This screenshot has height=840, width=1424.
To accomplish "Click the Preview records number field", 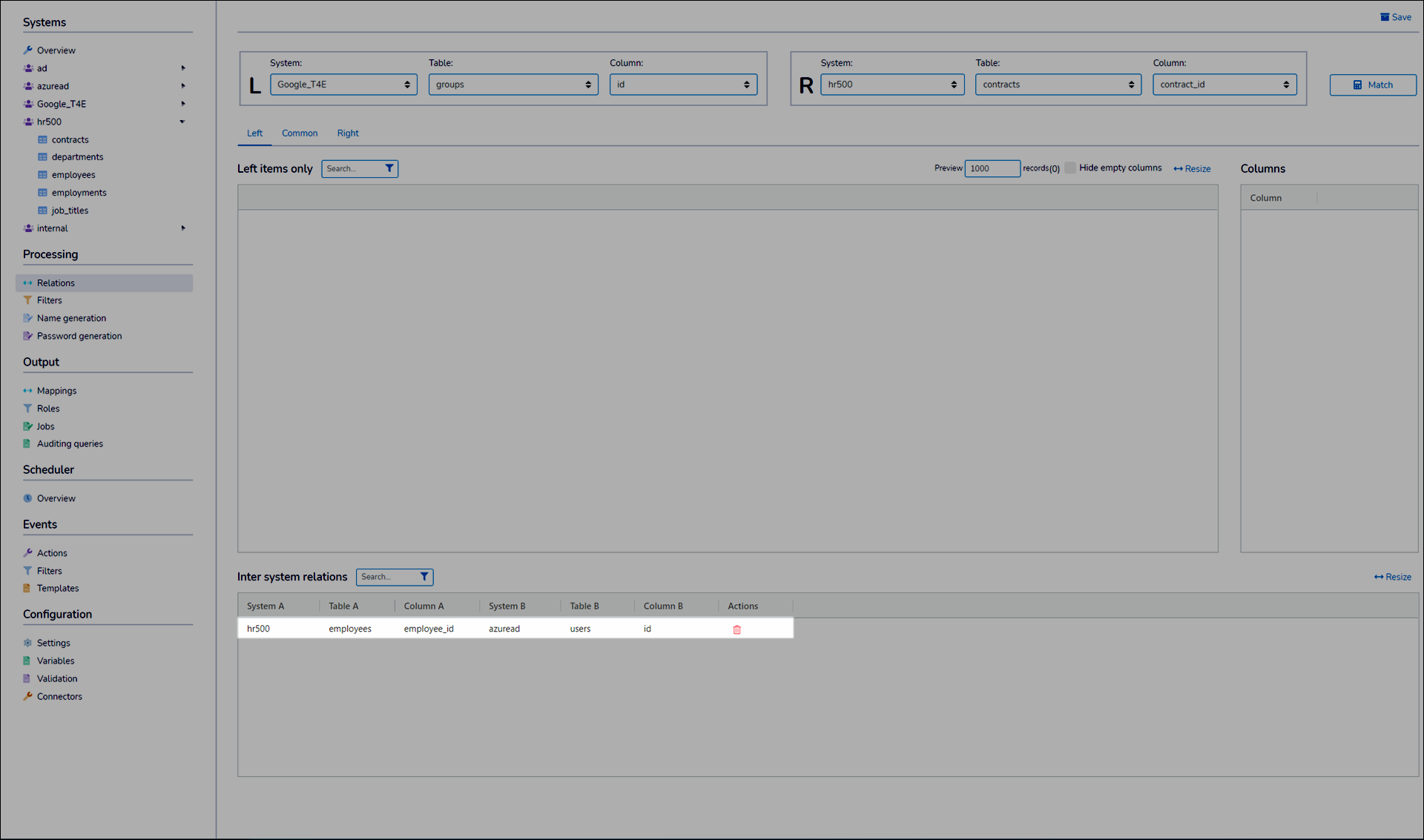I will [991, 168].
